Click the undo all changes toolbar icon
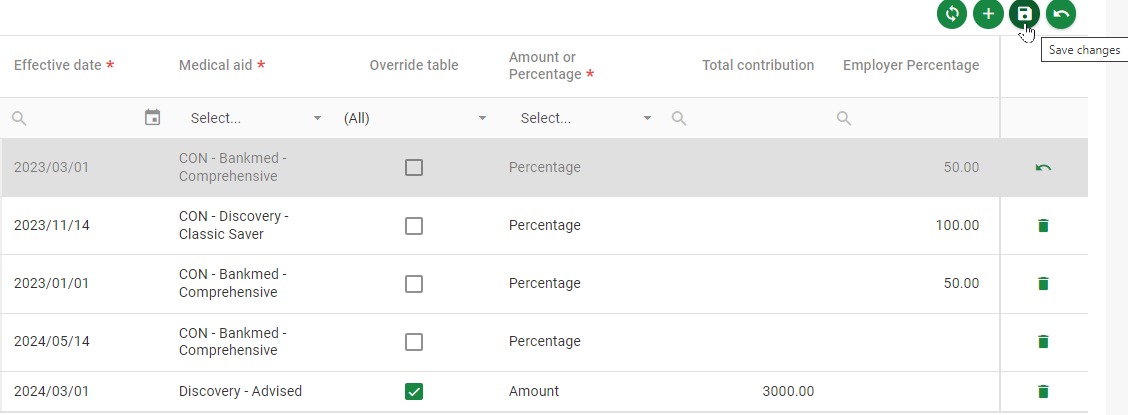Screen dimensions: 1128x415 [1060, 14]
